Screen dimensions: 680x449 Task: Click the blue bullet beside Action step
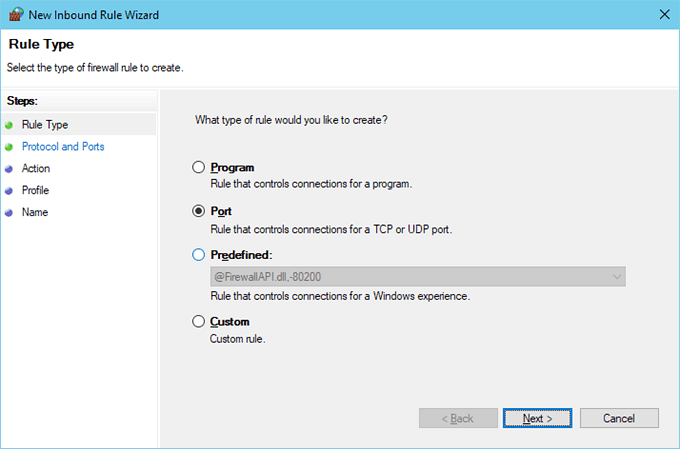[x=10, y=169]
